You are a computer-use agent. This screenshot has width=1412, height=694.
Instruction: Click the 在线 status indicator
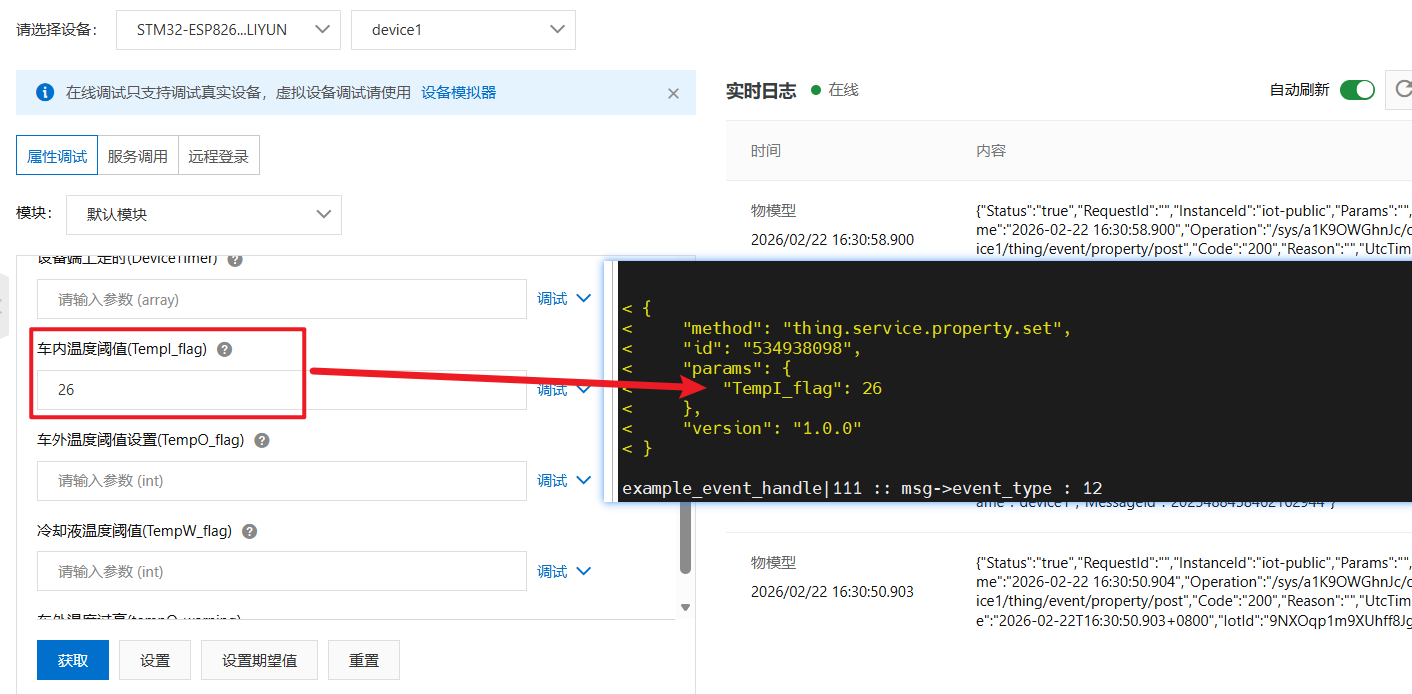click(x=835, y=90)
